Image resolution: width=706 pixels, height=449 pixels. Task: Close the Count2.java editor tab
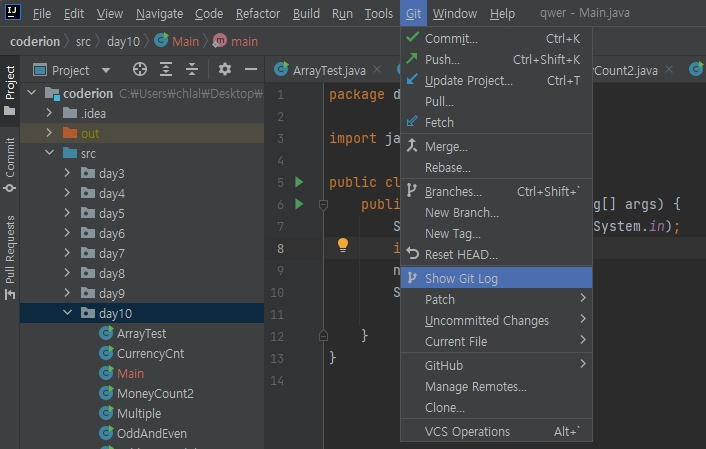point(669,69)
